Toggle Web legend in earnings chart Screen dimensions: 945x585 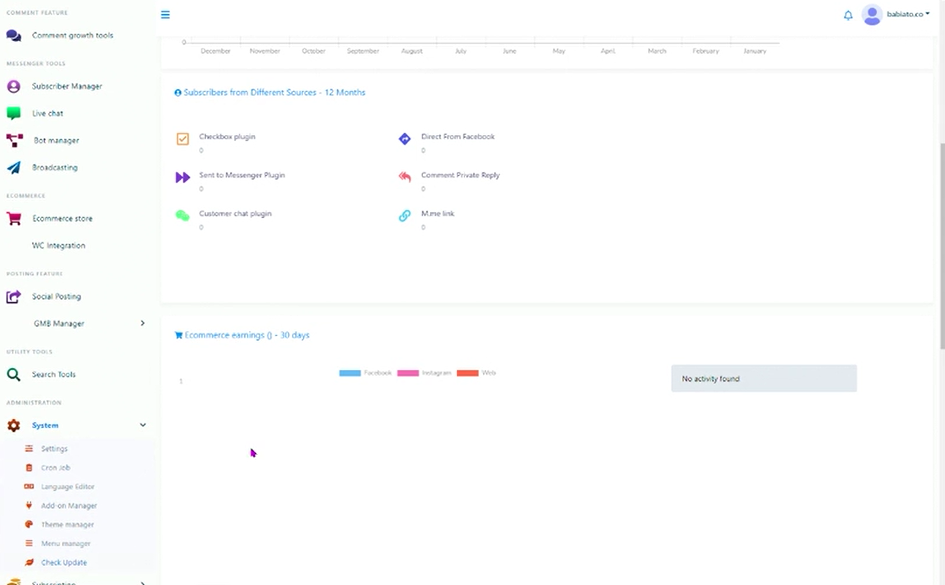[476, 373]
